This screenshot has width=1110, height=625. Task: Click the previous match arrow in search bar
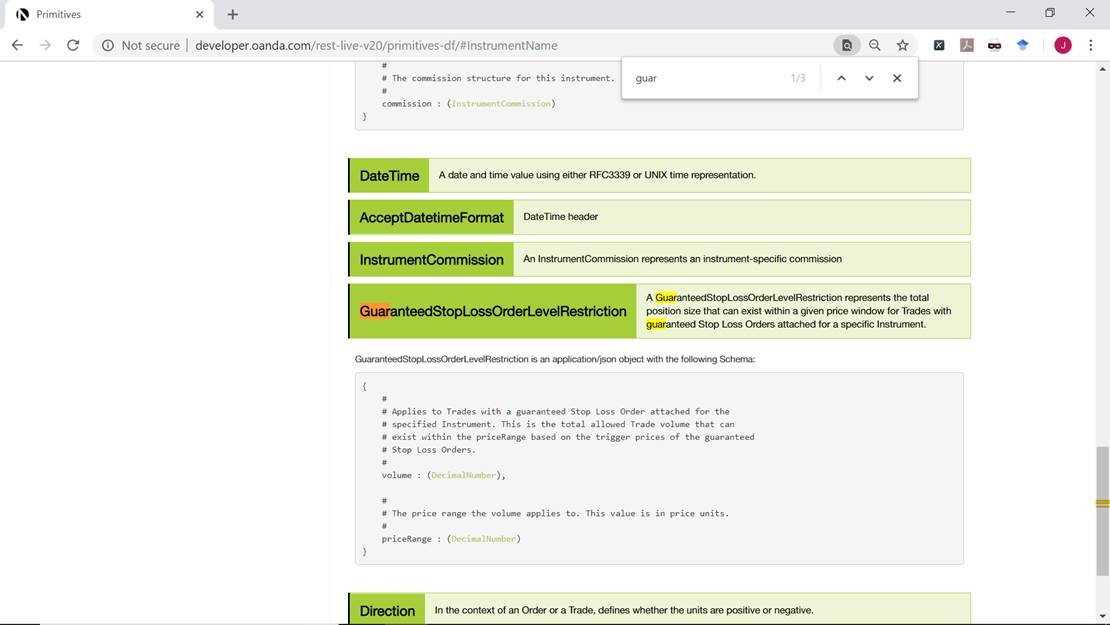pyautogui.click(x=841, y=78)
